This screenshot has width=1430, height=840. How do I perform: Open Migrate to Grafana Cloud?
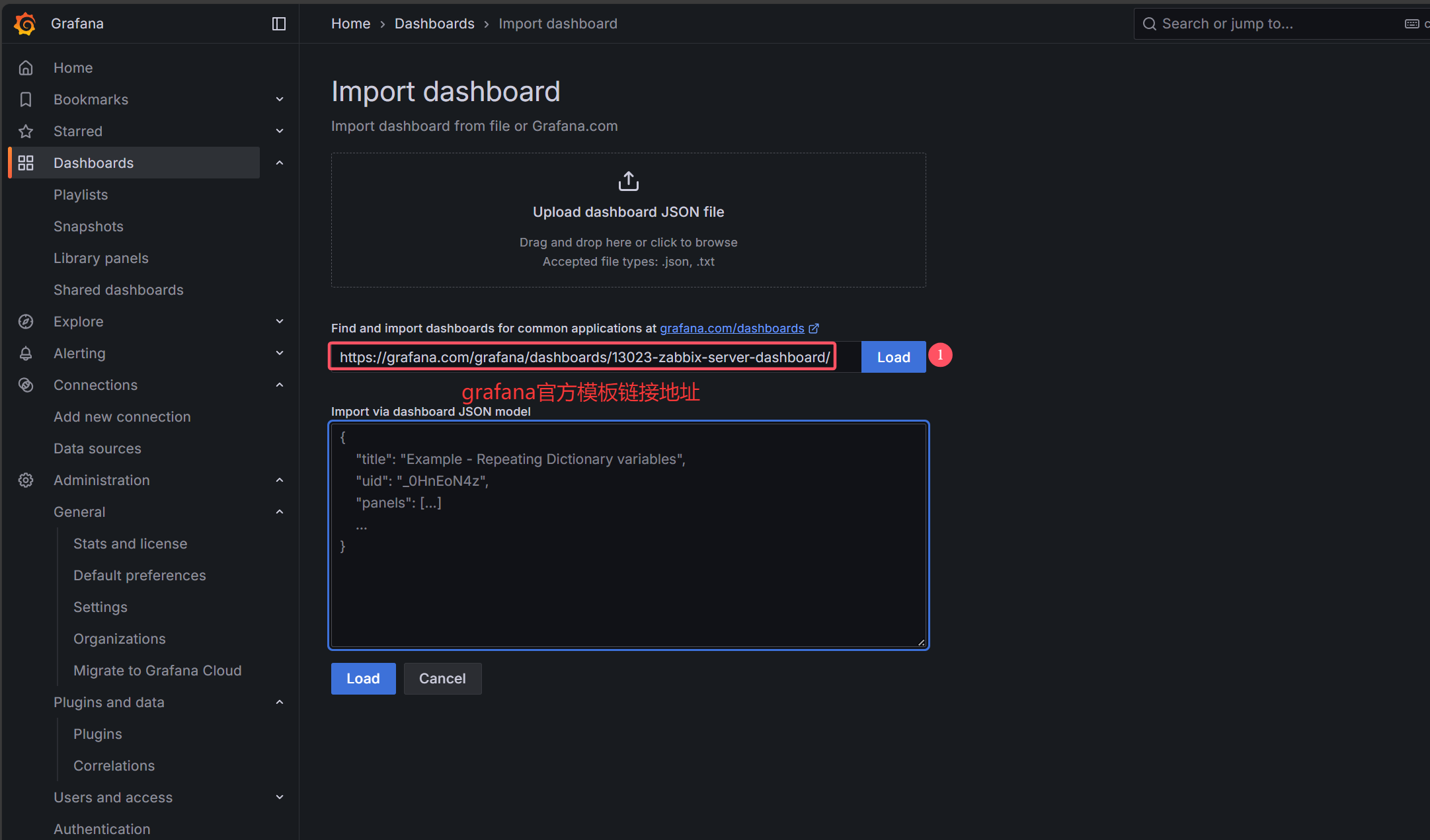pos(157,671)
